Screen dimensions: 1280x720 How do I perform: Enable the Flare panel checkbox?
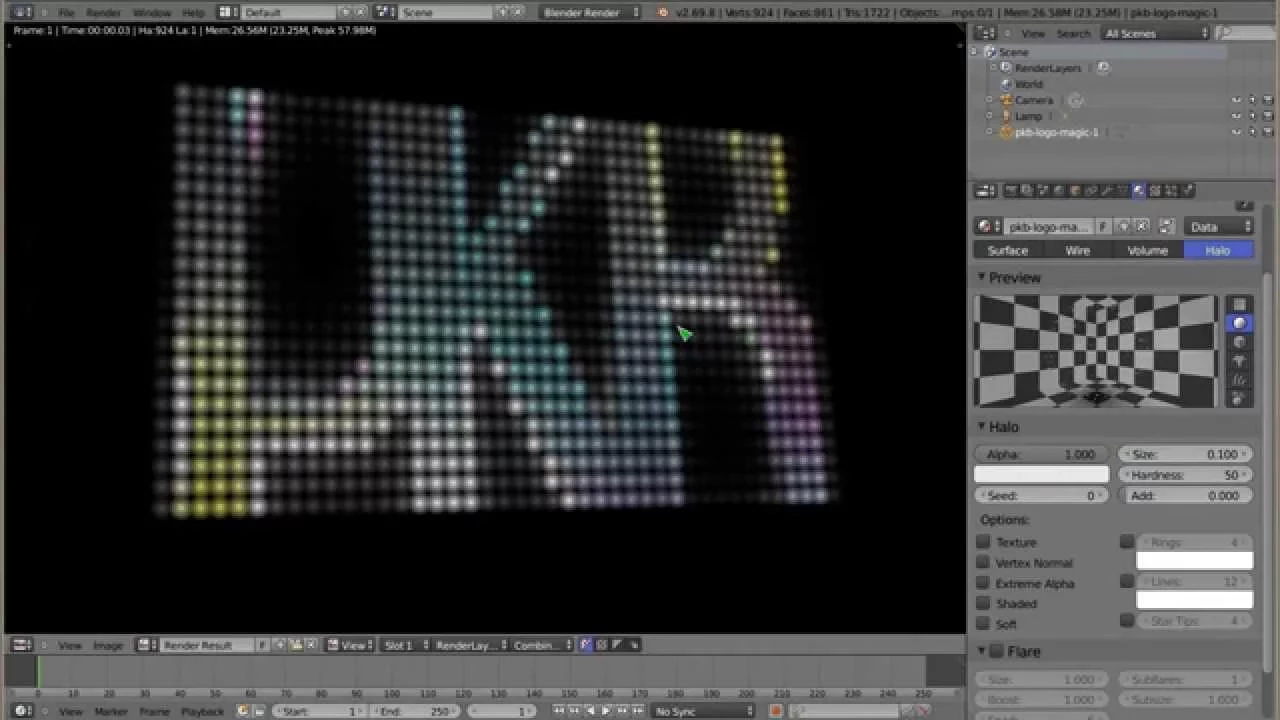[x=996, y=651]
